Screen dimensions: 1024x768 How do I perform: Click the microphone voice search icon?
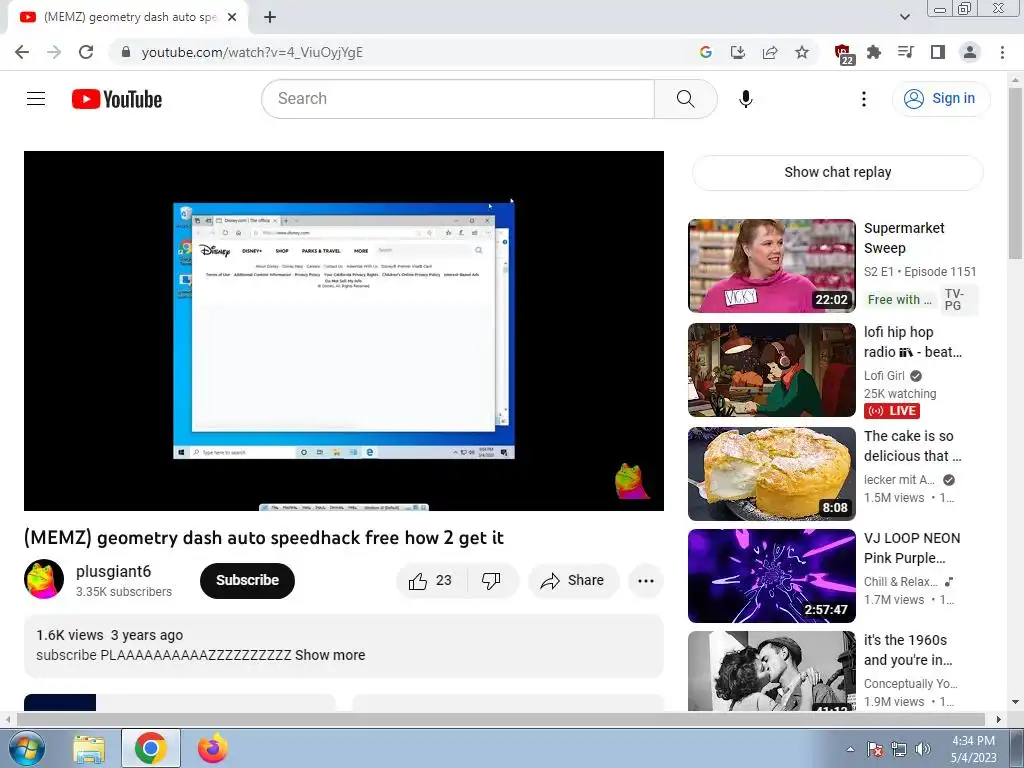pyautogui.click(x=746, y=99)
